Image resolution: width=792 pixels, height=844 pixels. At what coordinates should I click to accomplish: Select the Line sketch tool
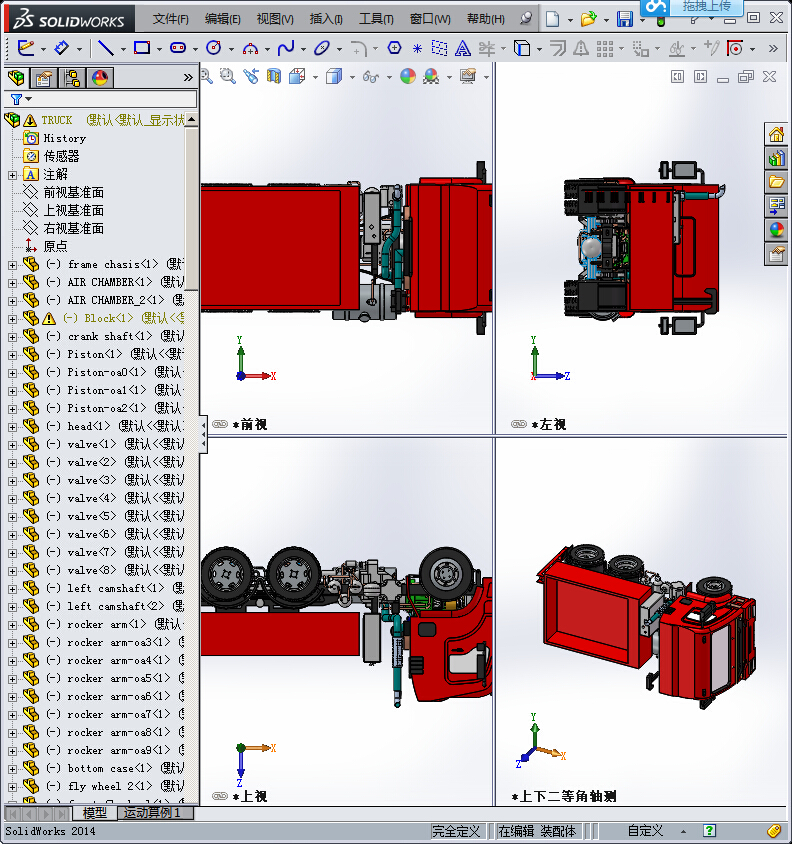point(106,48)
